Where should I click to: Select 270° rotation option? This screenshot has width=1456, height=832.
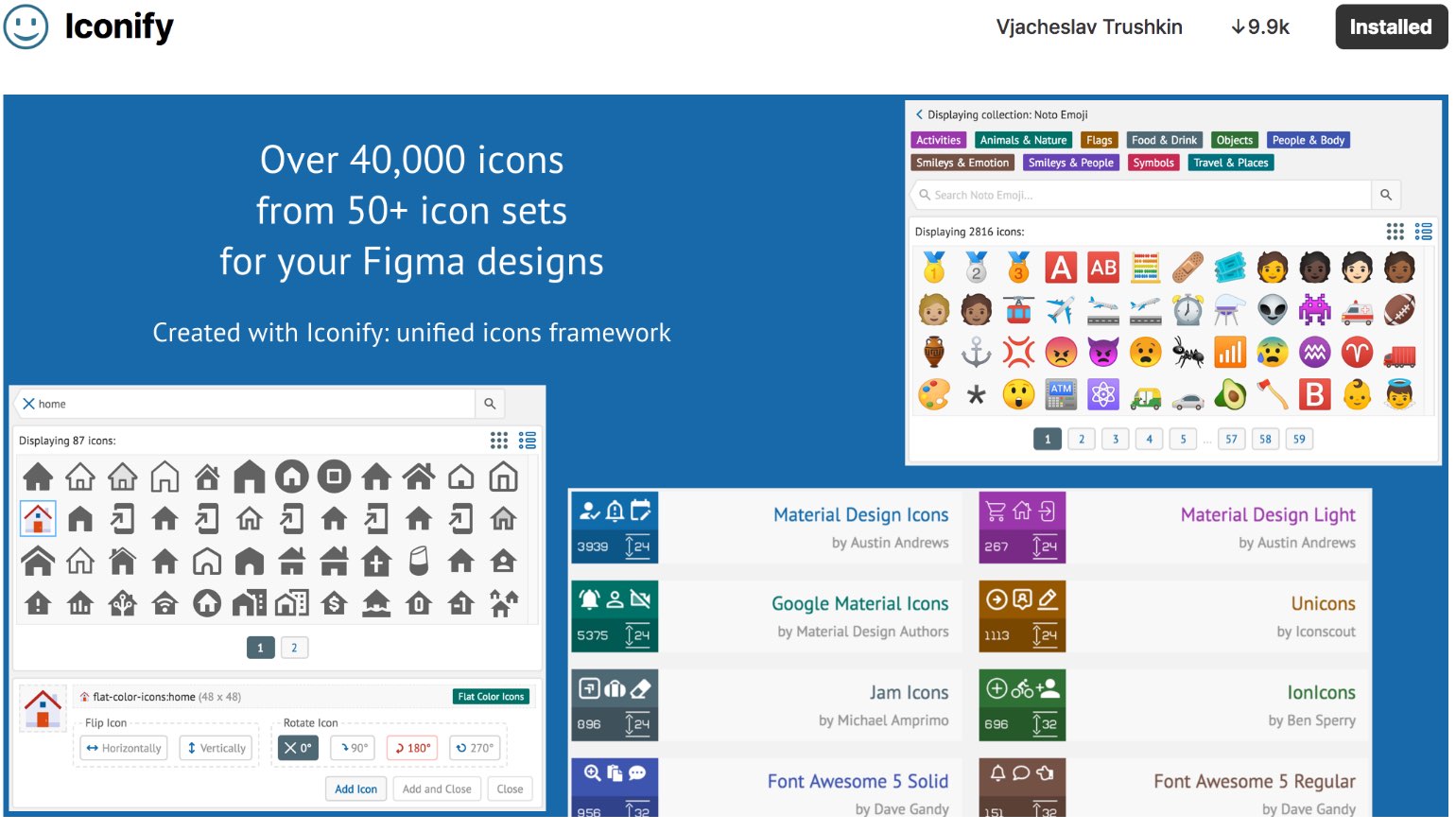click(475, 748)
